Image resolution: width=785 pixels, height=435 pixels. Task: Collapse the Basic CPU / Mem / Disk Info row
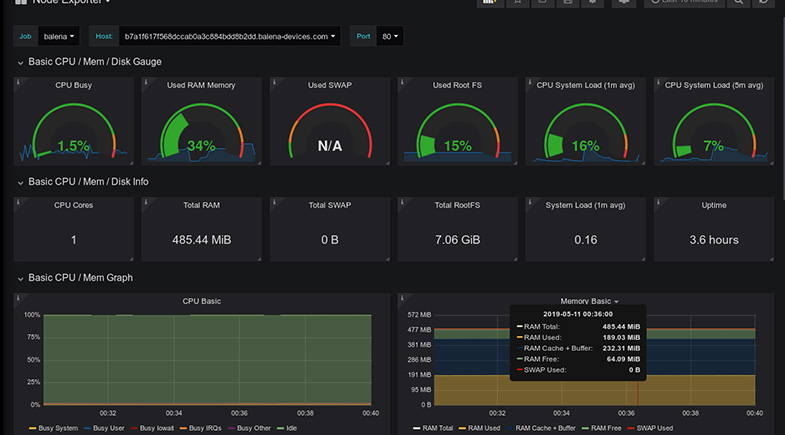coord(88,182)
